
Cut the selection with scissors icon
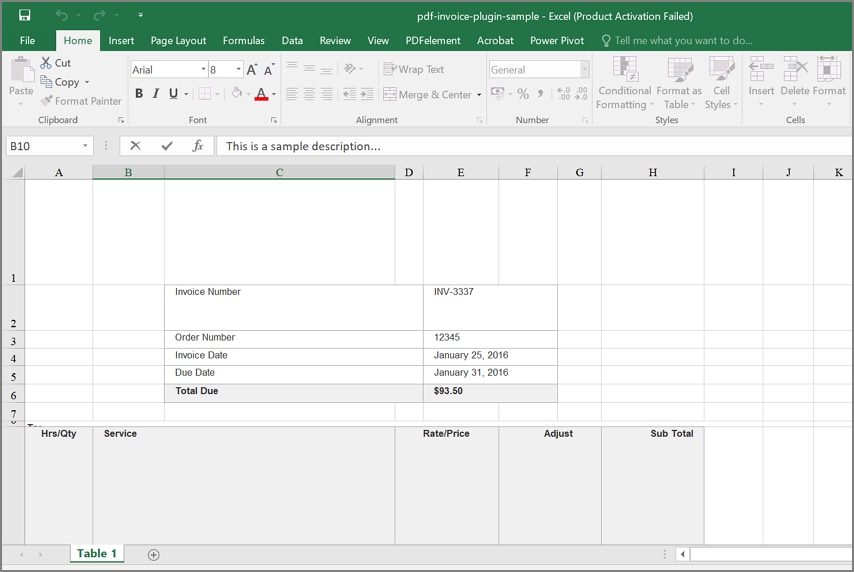pyautogui.click(x=56, y=63)
